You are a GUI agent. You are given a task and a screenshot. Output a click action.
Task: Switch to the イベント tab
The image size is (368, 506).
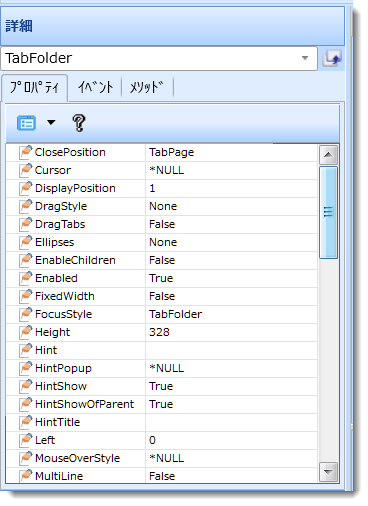[95, 88]
